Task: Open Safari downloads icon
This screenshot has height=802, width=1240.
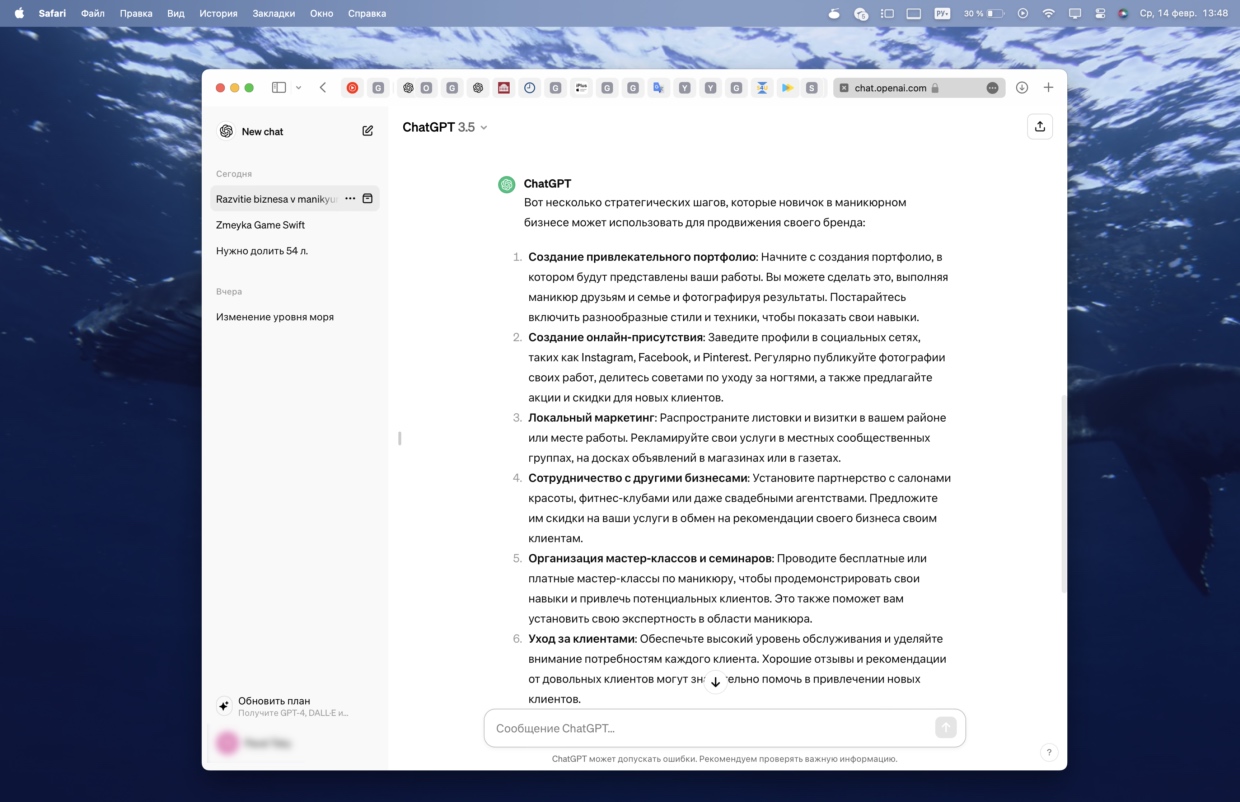Action: tap(1022, 88)
